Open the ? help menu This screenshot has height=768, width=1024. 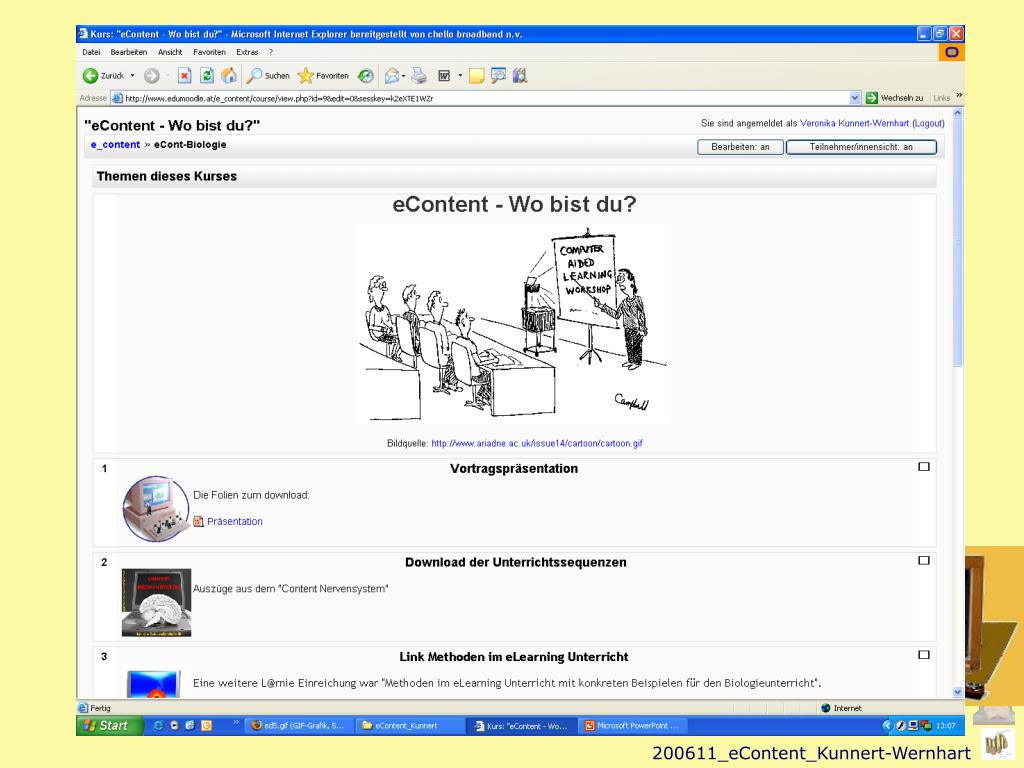[x=271, y=52]
